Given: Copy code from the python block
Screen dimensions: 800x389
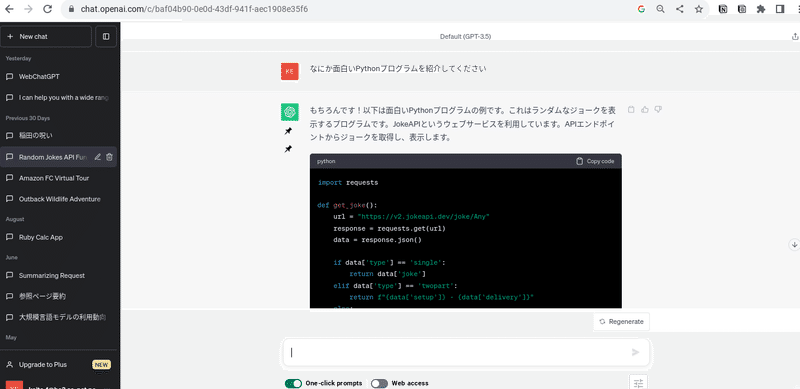Looking at the screenshot, I should point(595,161).
